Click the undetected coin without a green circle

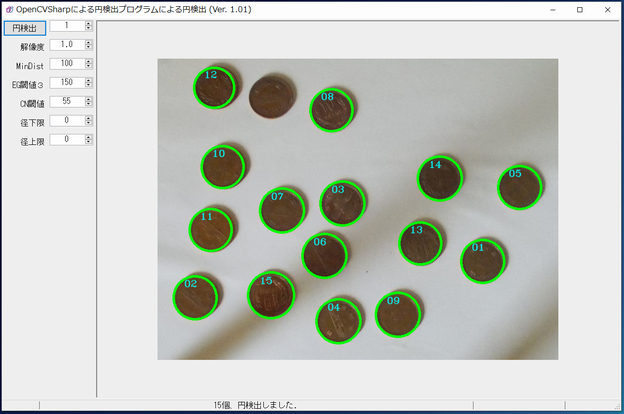tap(272, 97)
